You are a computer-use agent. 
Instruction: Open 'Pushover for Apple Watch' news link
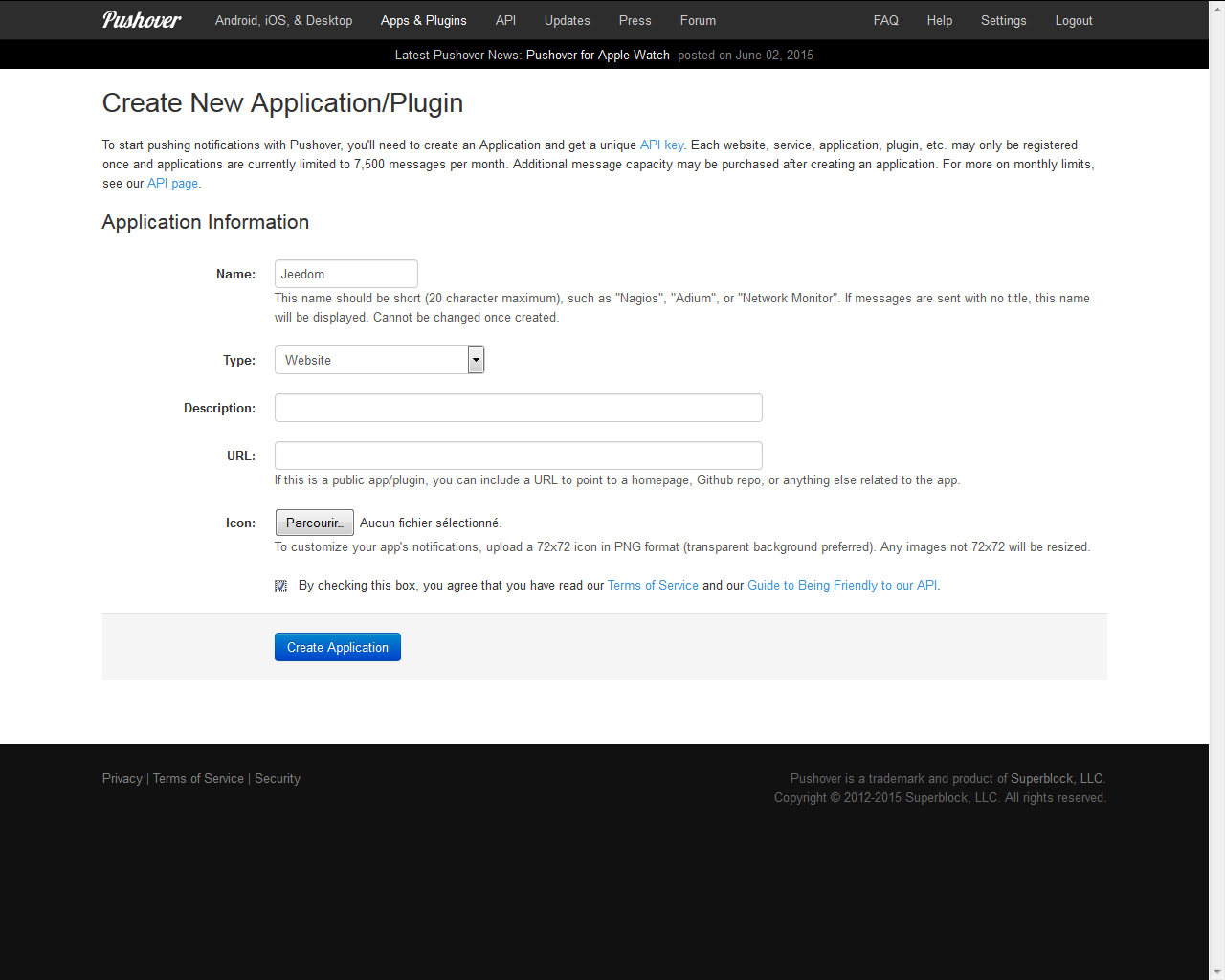[x=597, y=55]
